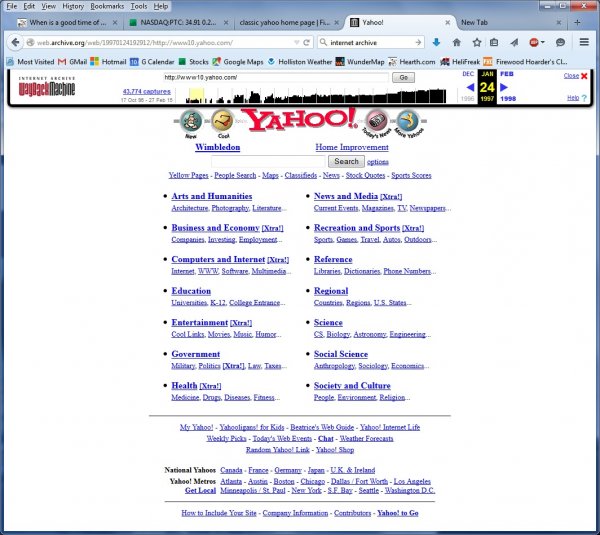Open Arts and Humanities category
Screen dimensions: 600x535
click(212, 196)
